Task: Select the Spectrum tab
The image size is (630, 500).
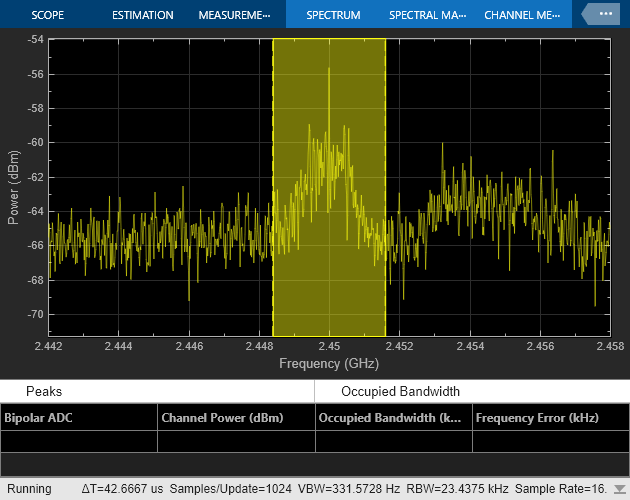Action: [x=334, y=15]
